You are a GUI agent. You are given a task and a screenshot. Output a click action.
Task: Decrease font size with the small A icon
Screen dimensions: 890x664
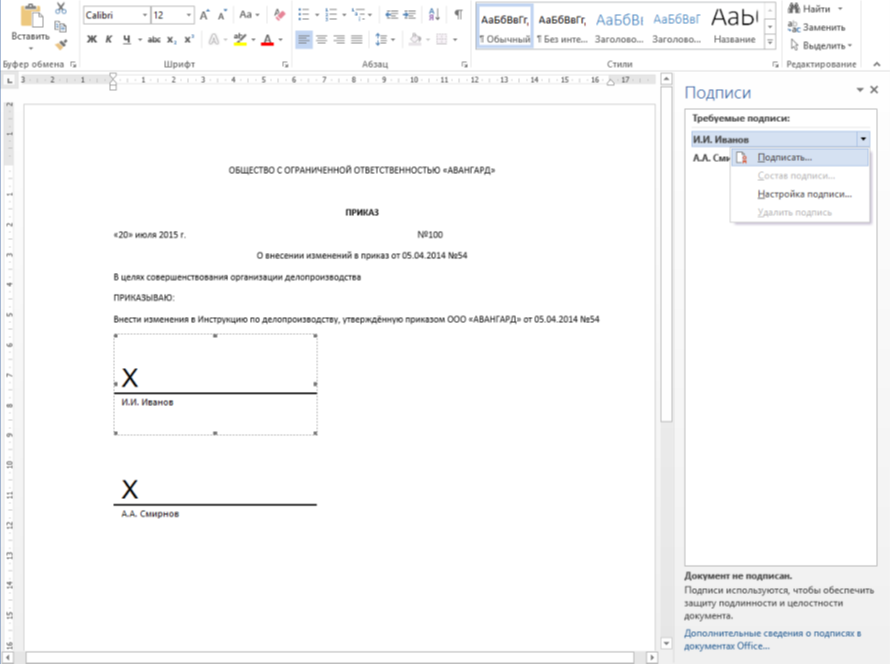(x=222, y=15)
